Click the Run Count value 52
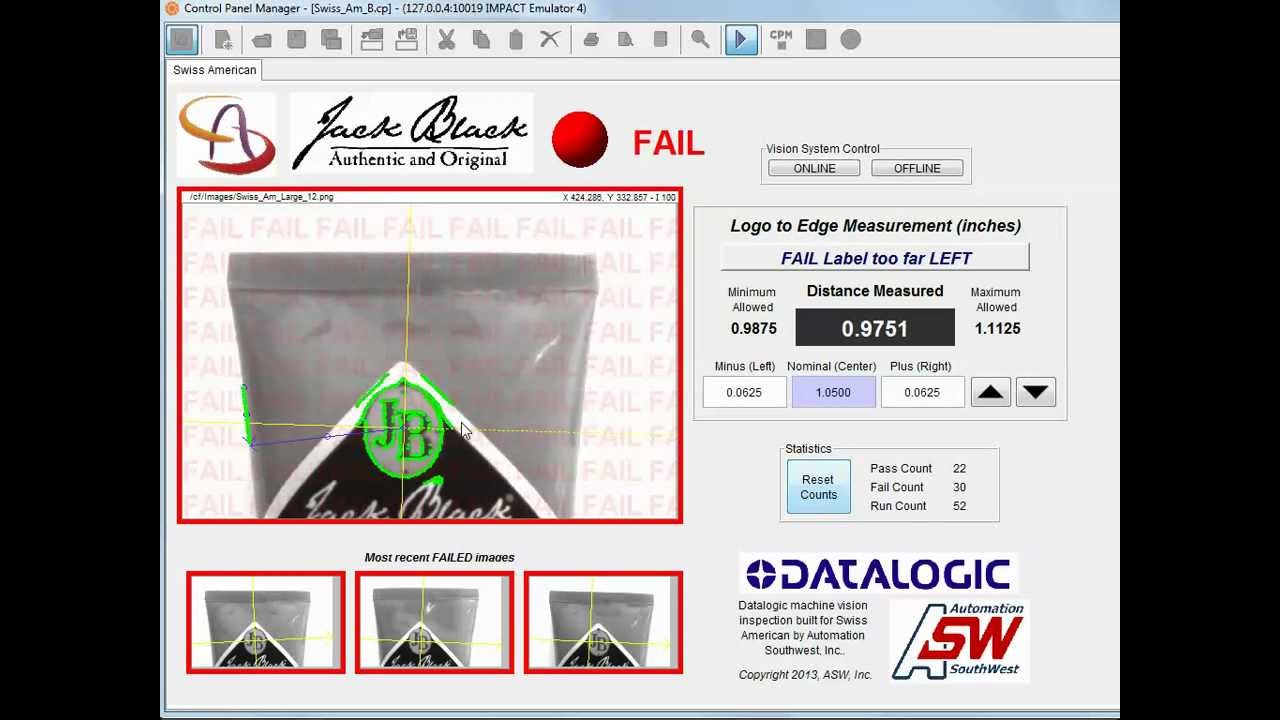The height and width of the screenshot is (720, 1280). pos(959,506)
